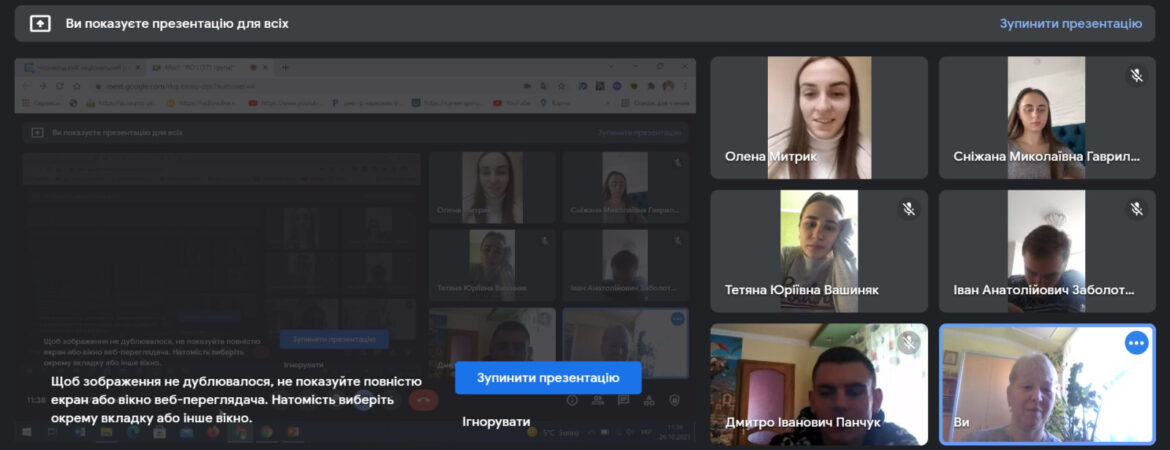Screen dimensions: 1170x450
Task: Click the name label 'Тетяна Юріївна Вашиняк'
Action: [801, 290]
